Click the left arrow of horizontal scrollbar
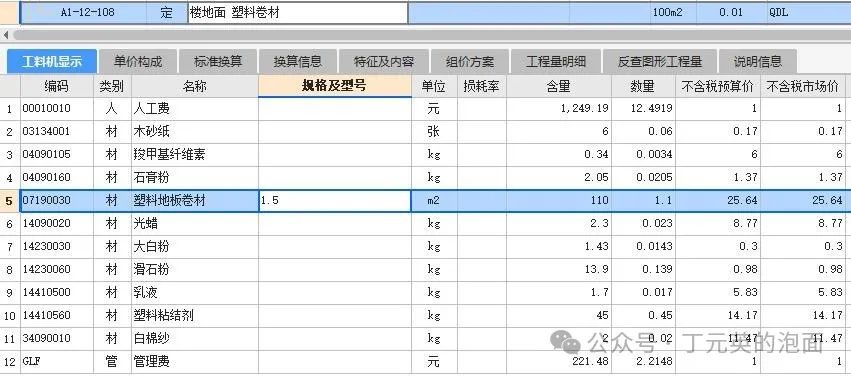 [6, 35]
